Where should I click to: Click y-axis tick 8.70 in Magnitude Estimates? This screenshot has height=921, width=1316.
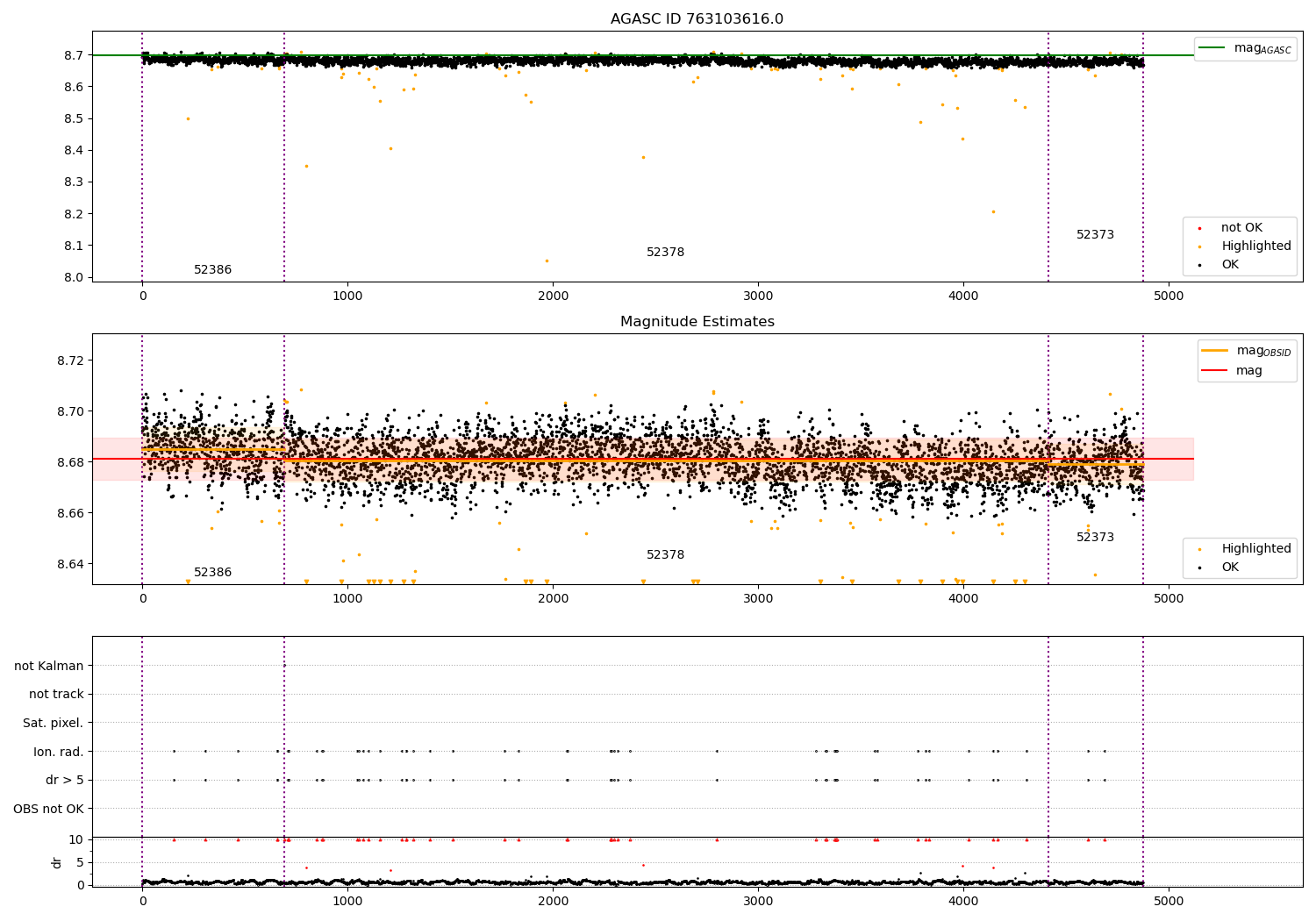(71, 412)
